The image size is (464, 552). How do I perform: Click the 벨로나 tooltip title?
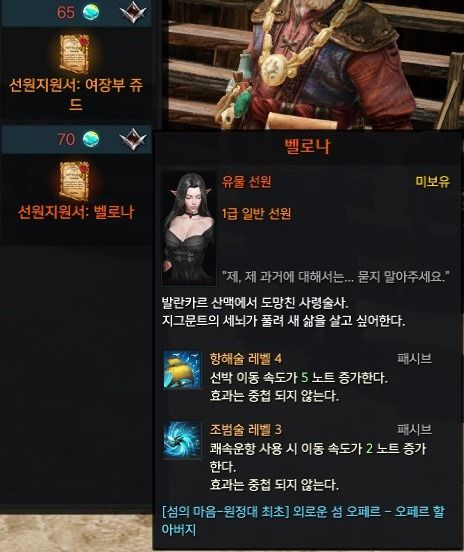307,146
